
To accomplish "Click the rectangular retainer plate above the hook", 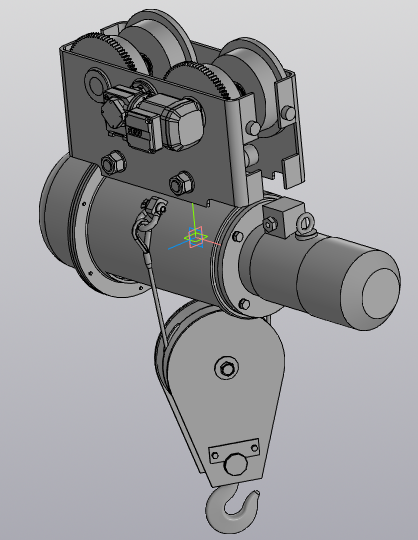I will click(x=234, y=450).
